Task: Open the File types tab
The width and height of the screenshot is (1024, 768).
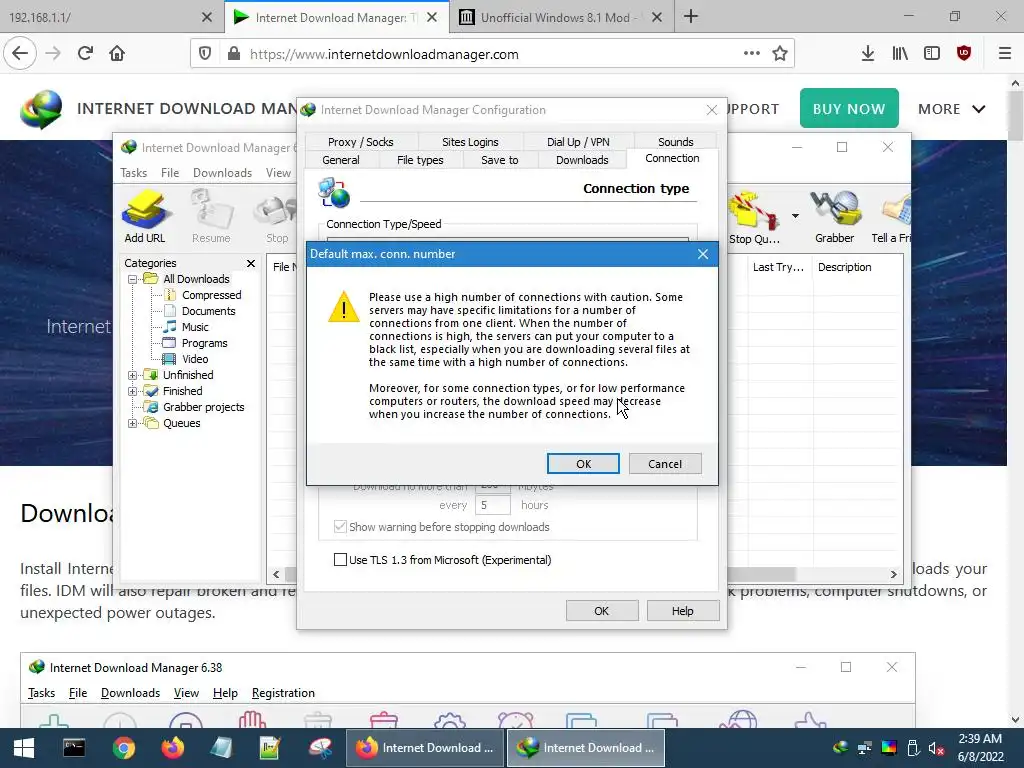Action: tap(420, 160)
